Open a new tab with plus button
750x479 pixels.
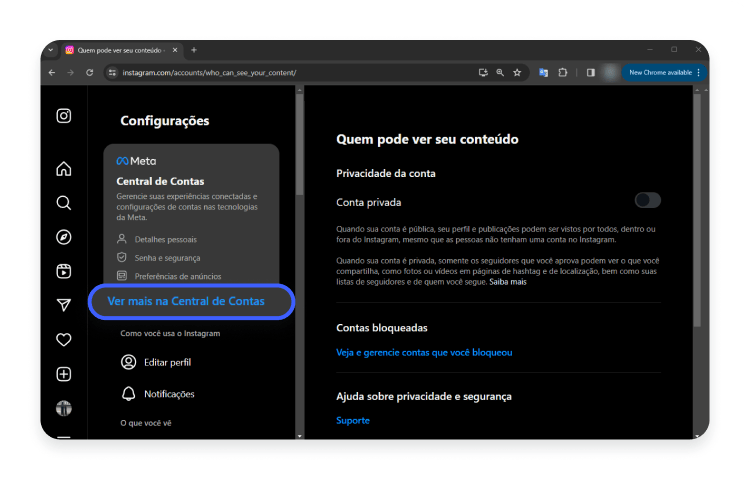[194, 50]
